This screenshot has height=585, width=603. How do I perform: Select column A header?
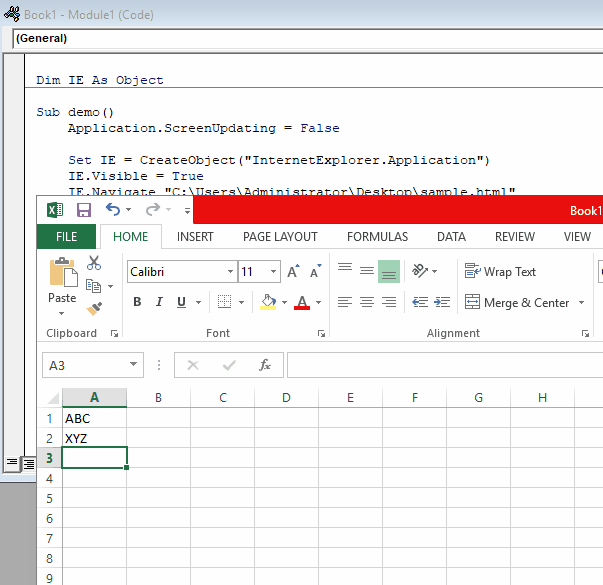95,397
